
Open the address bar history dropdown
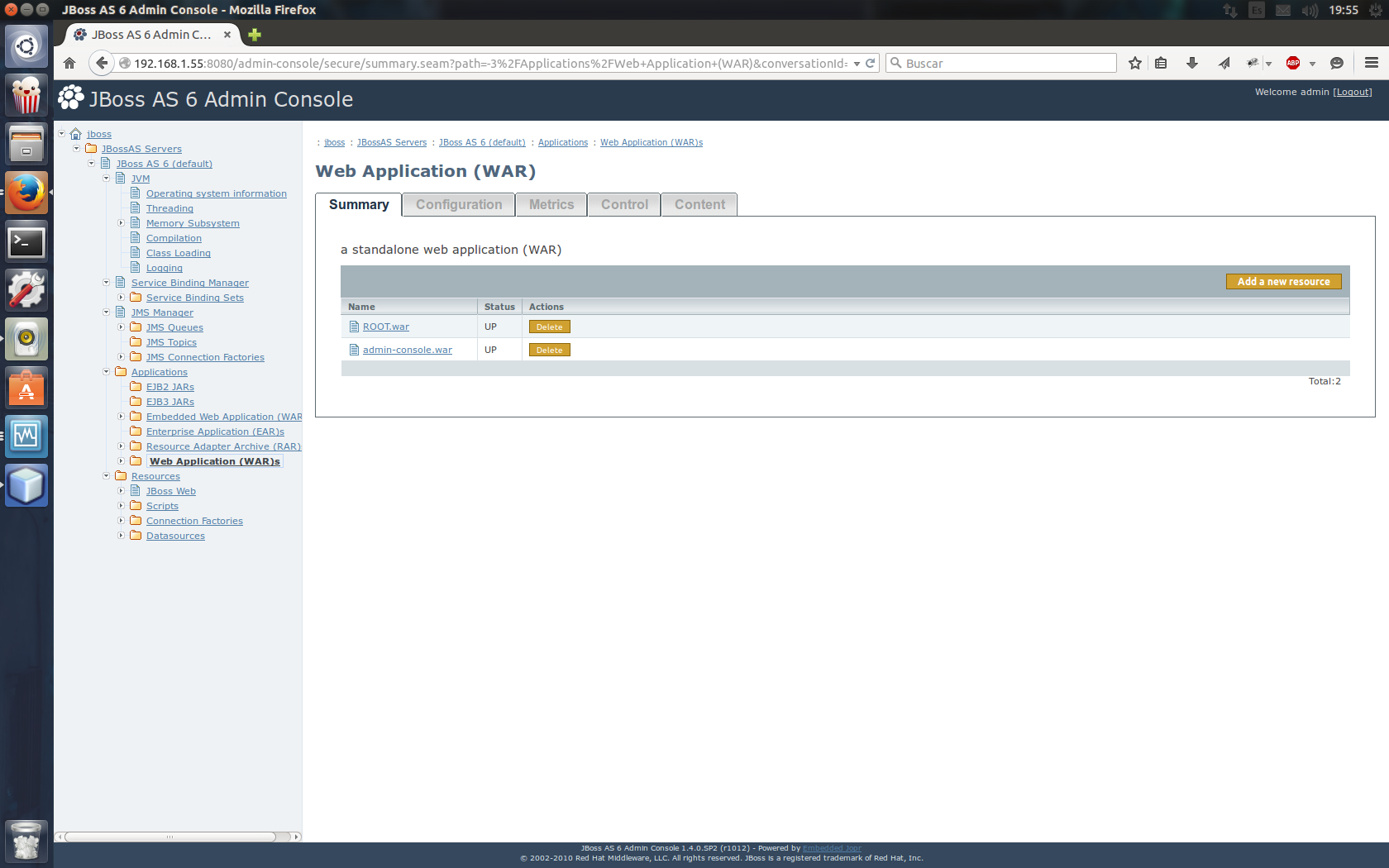pos(857,63)
